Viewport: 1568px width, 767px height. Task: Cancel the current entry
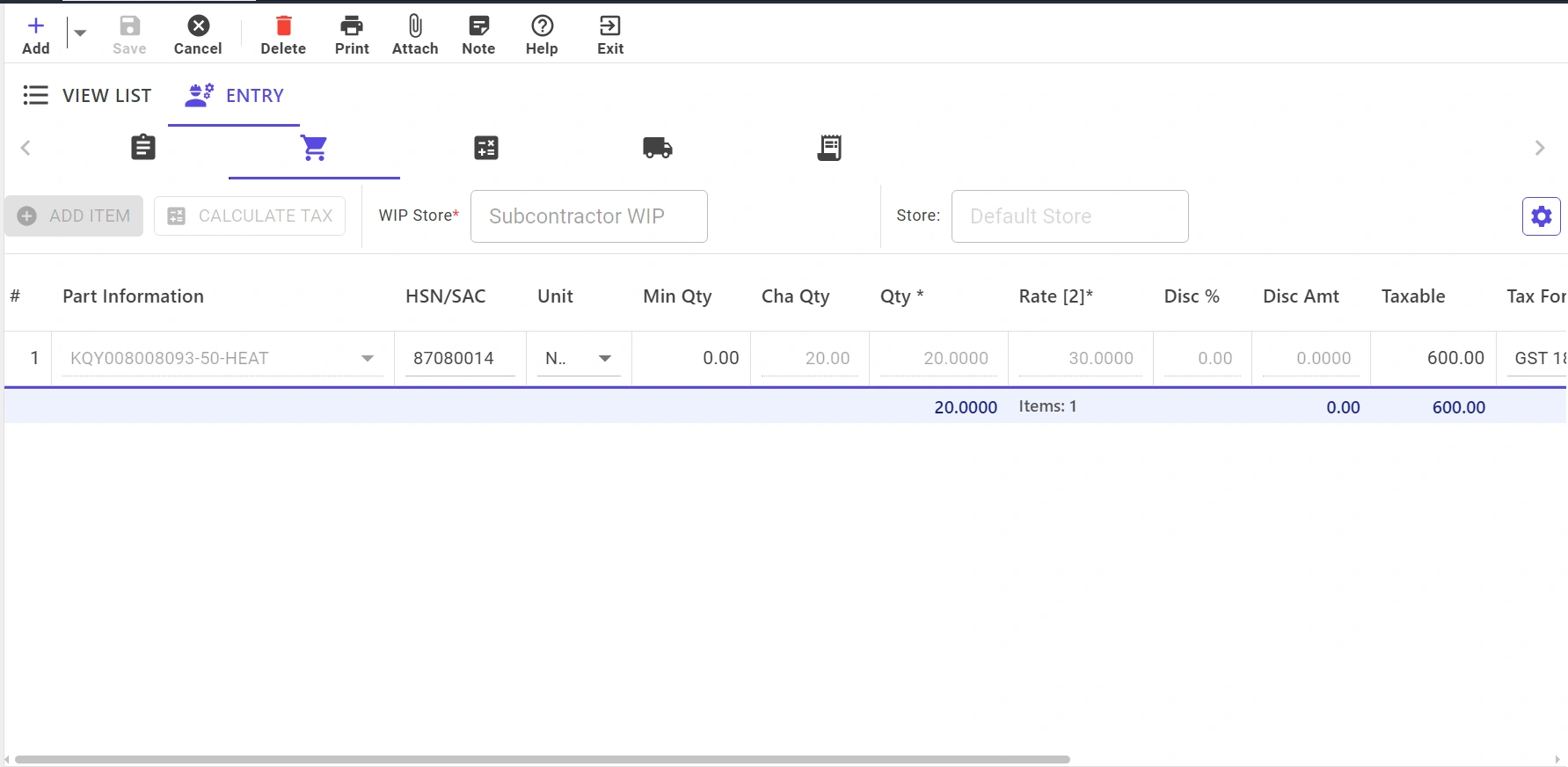[x=198, y=36]
